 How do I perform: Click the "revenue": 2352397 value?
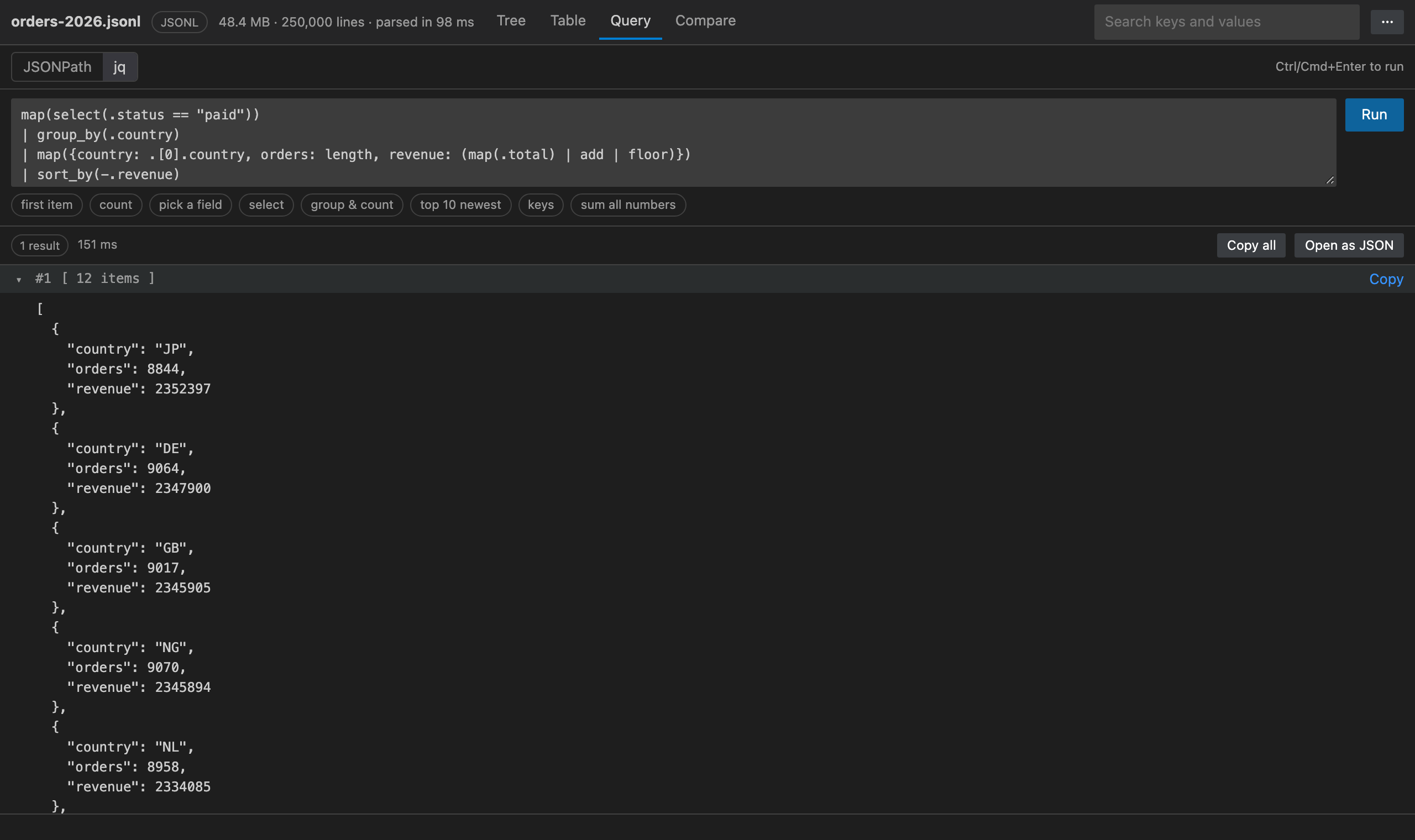(x=183, y=389)
